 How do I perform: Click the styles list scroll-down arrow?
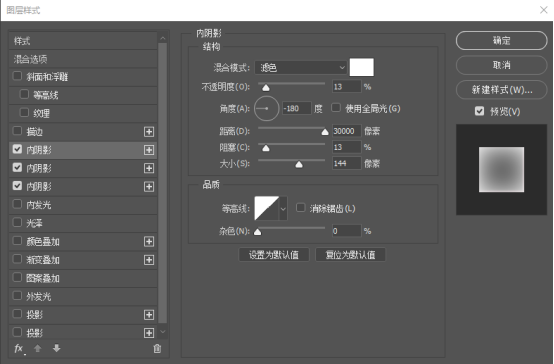click(x=163, y=332)
